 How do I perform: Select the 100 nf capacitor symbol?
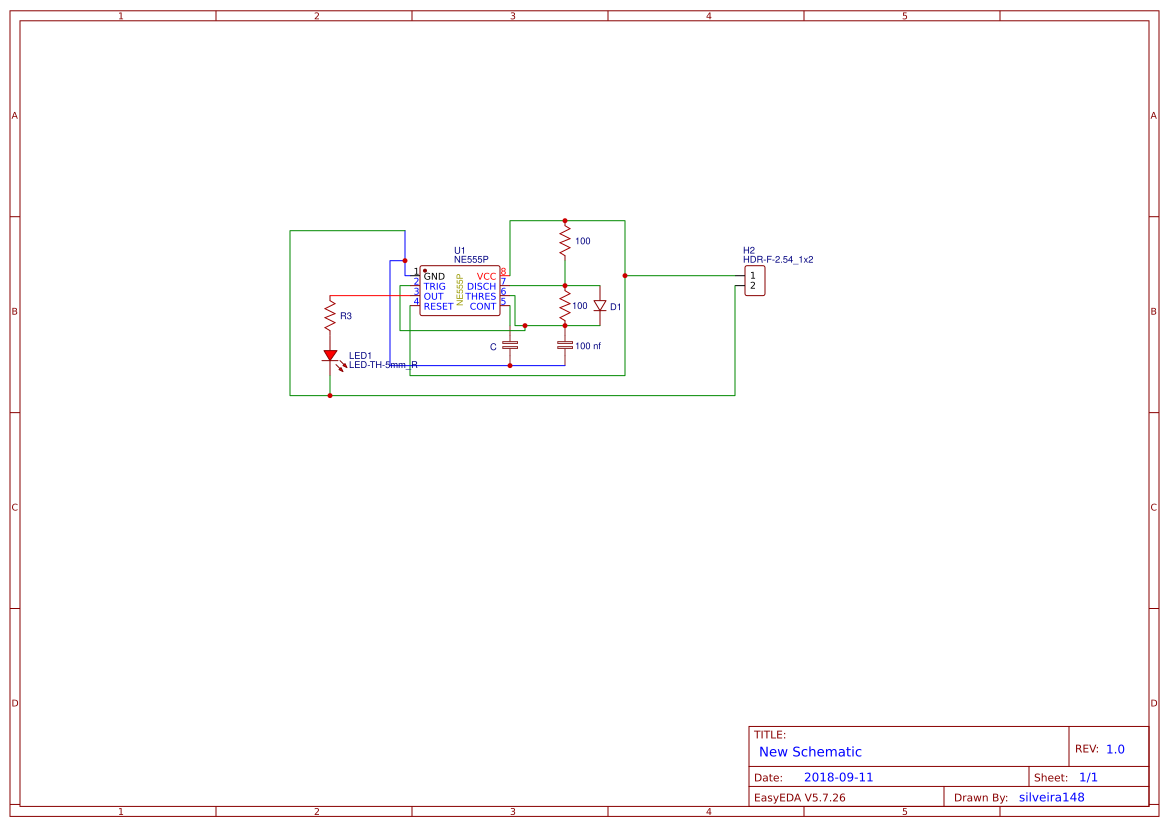tap(564, 345)
